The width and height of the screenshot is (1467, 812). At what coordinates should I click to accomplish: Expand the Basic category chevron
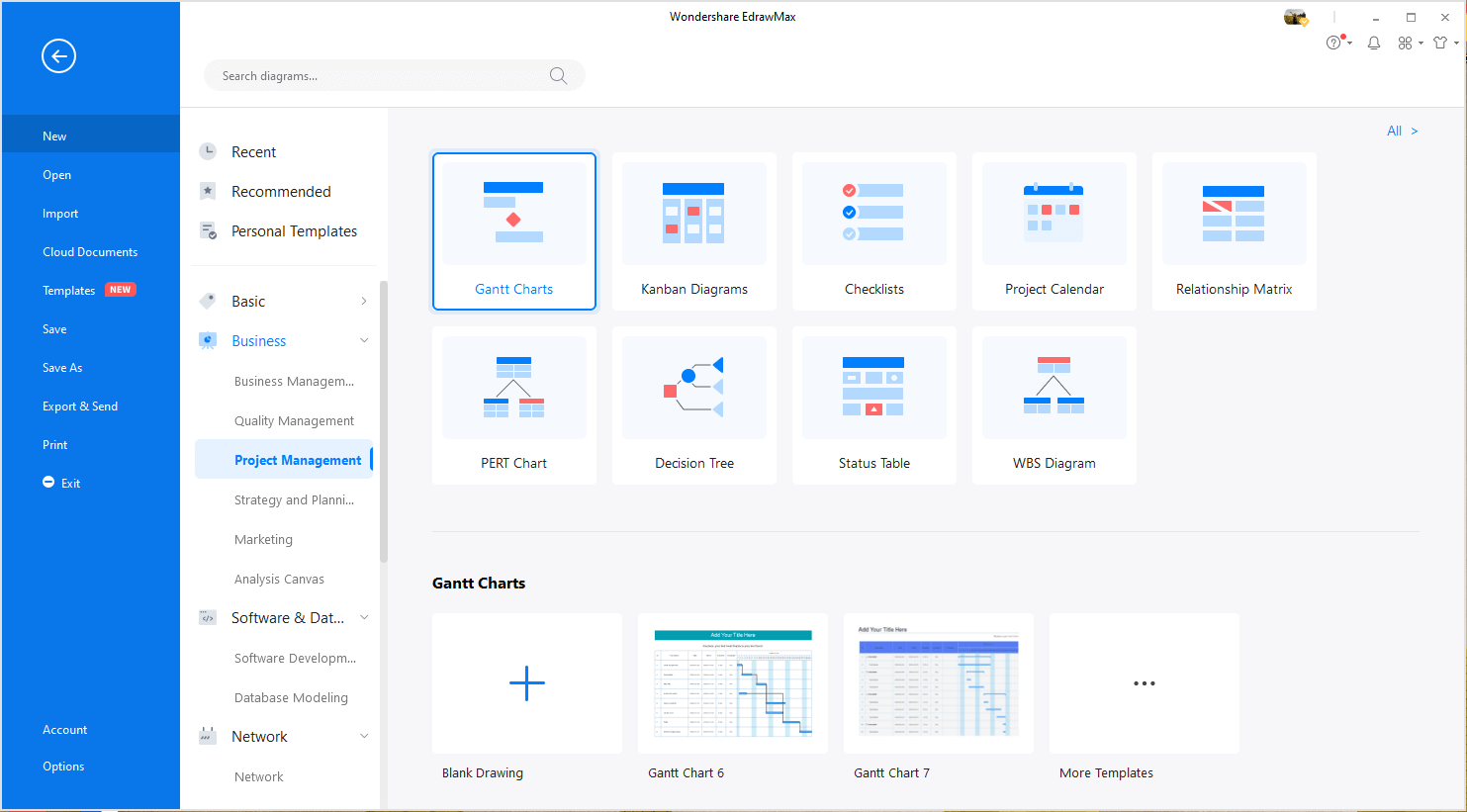tap(363, 301)
